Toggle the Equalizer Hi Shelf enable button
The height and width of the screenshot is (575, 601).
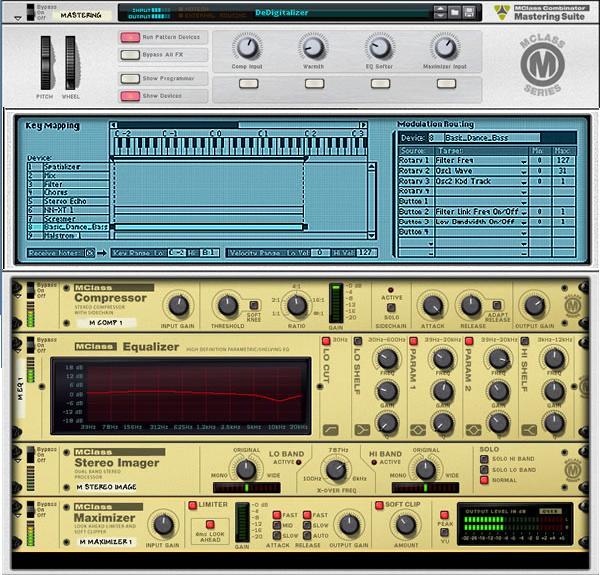click(x=524, y=341)
